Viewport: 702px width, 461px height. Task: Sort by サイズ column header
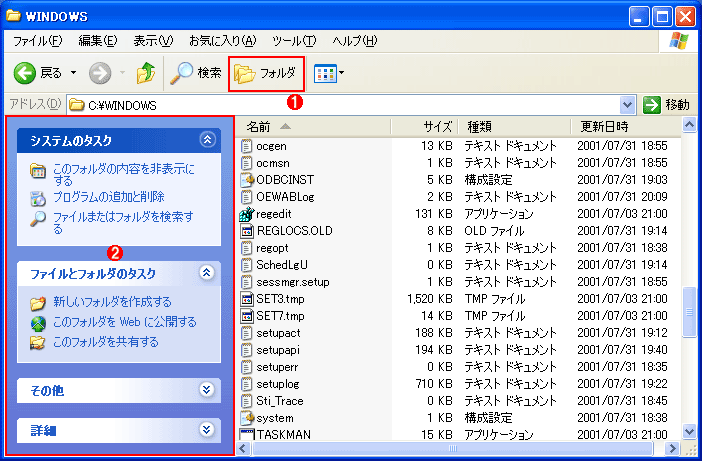[x=424, y=127]
